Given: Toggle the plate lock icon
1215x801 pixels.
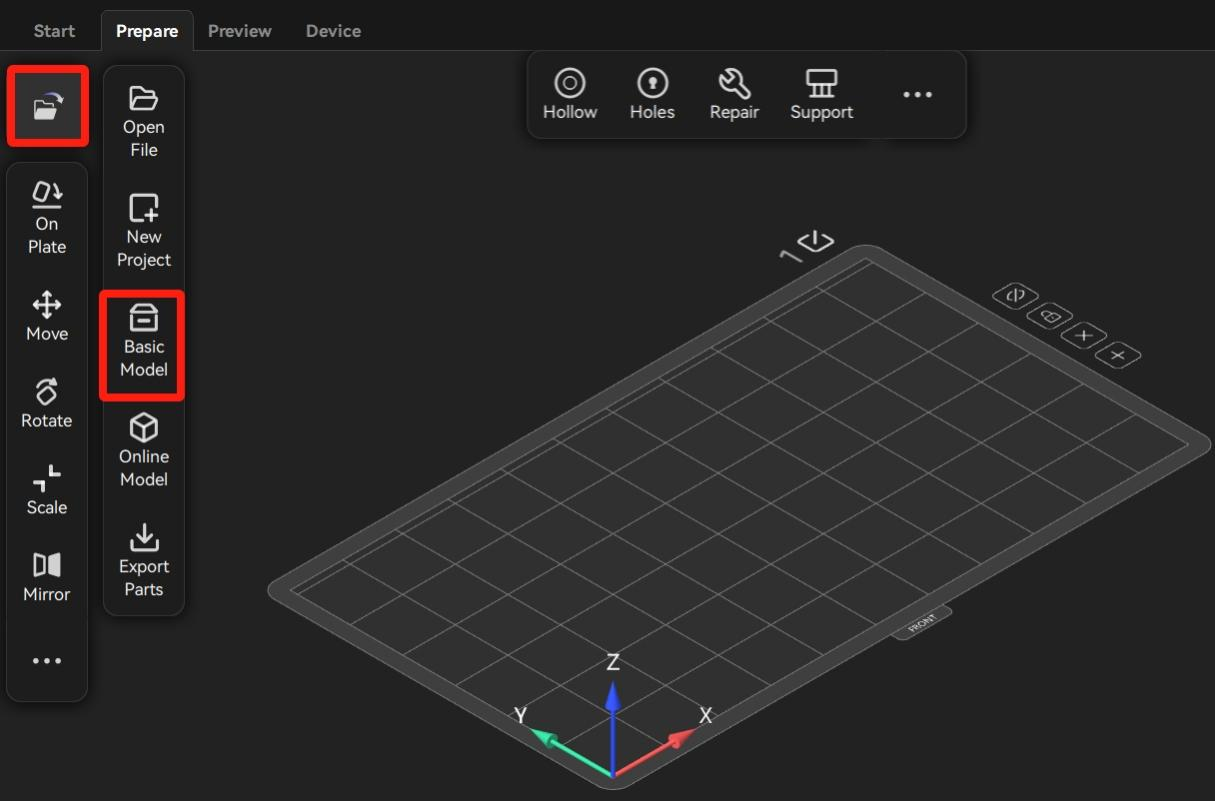Looking at the screenshot, I should (1049, 316).
